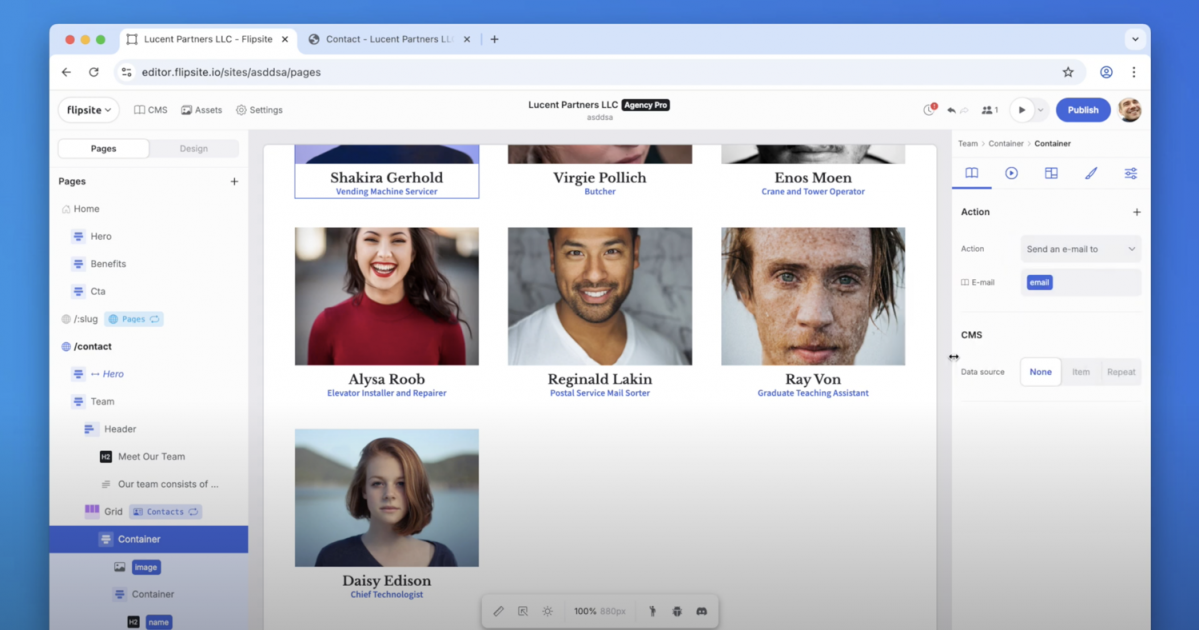Activate the element select pointer tool
1199x630 pixels.
[x=523, y=612]
